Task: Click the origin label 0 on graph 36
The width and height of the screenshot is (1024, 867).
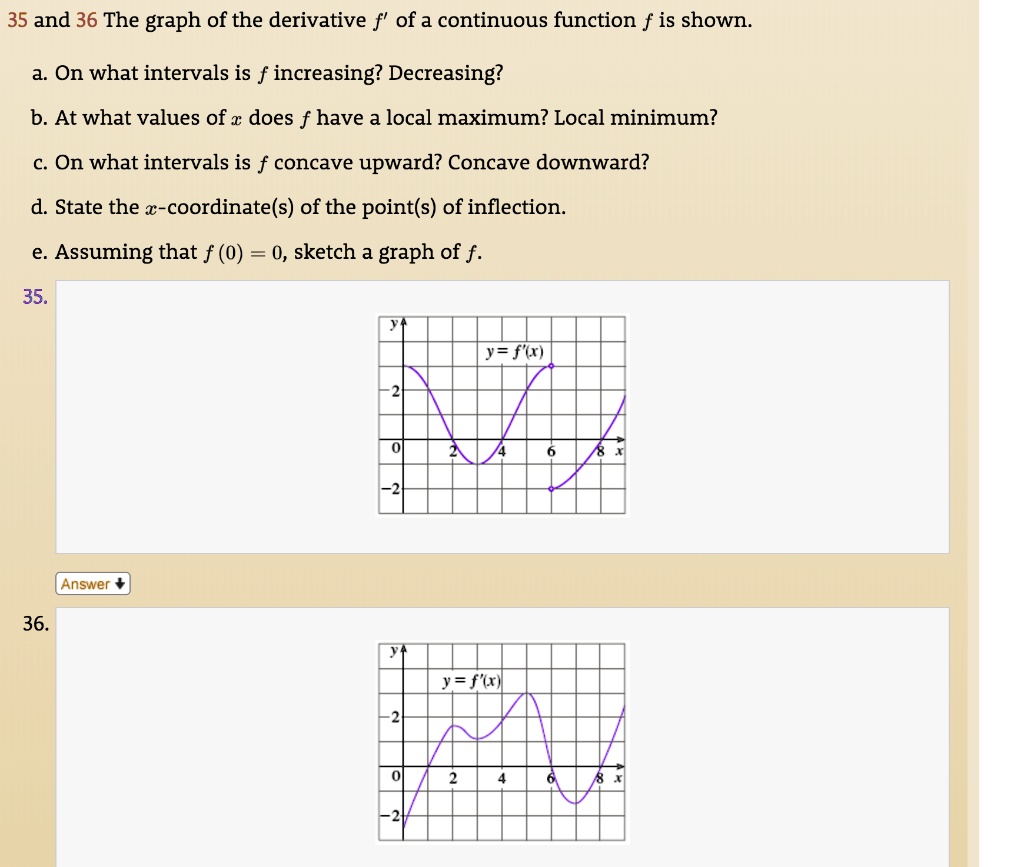Action: tap(395, 776)
